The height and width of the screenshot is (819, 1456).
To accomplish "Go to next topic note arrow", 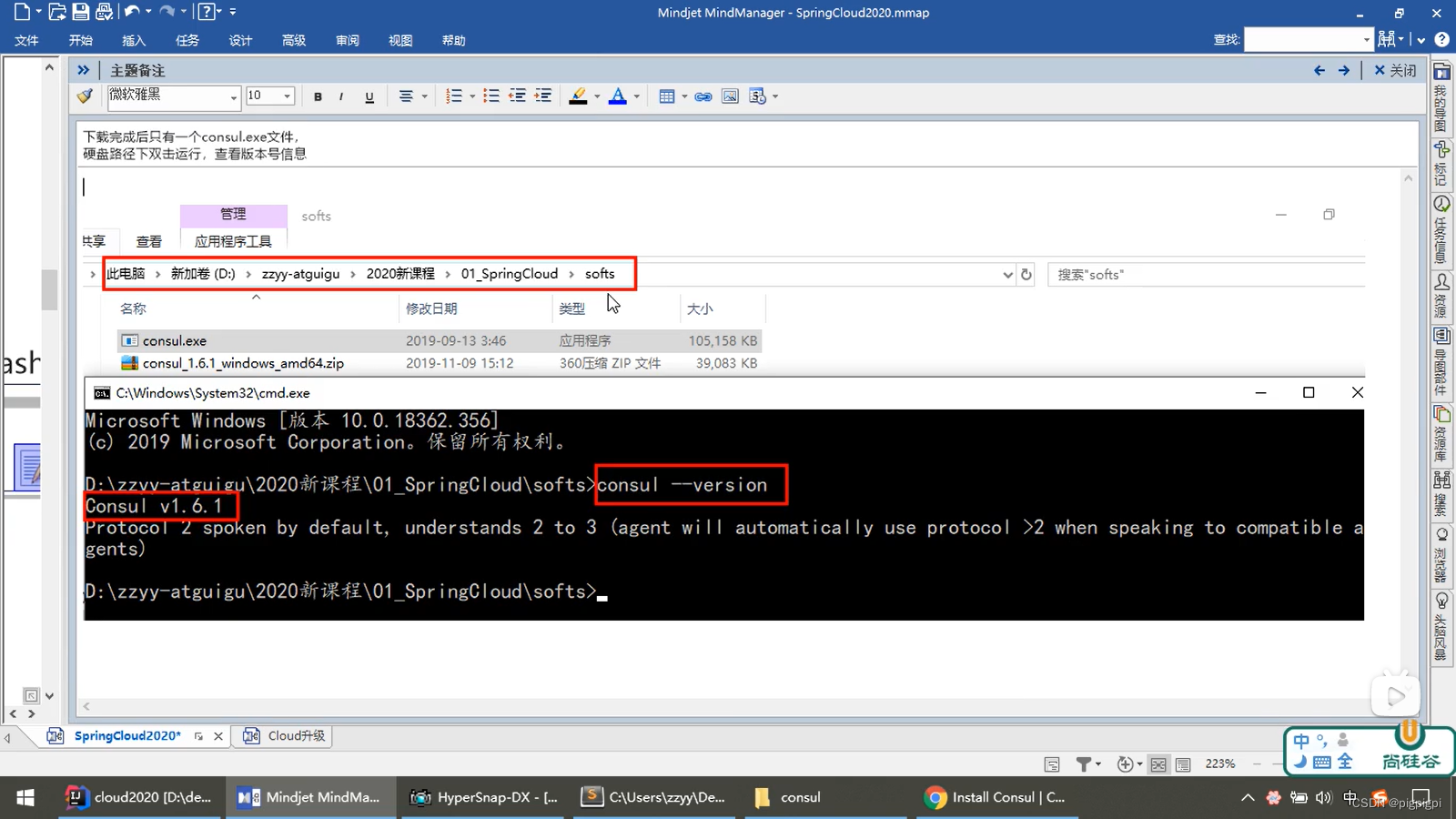I will pos(1344,70).
